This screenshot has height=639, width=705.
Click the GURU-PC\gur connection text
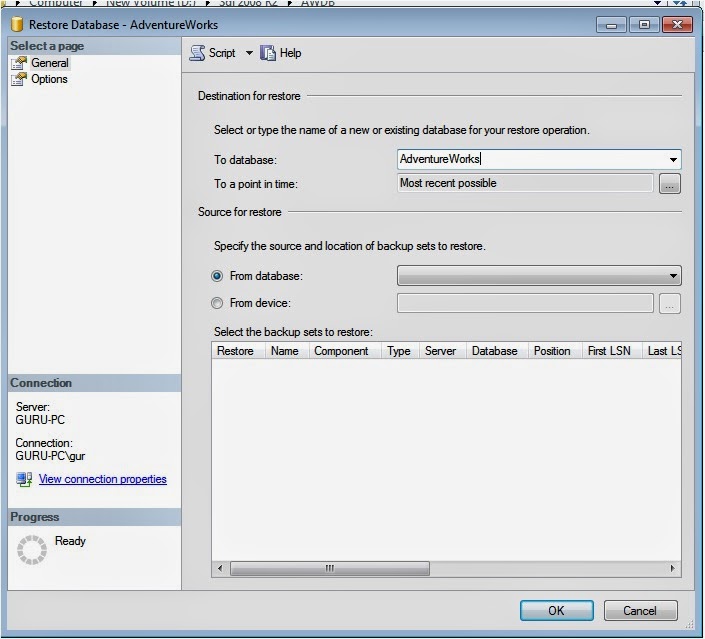tap(50, 456)
